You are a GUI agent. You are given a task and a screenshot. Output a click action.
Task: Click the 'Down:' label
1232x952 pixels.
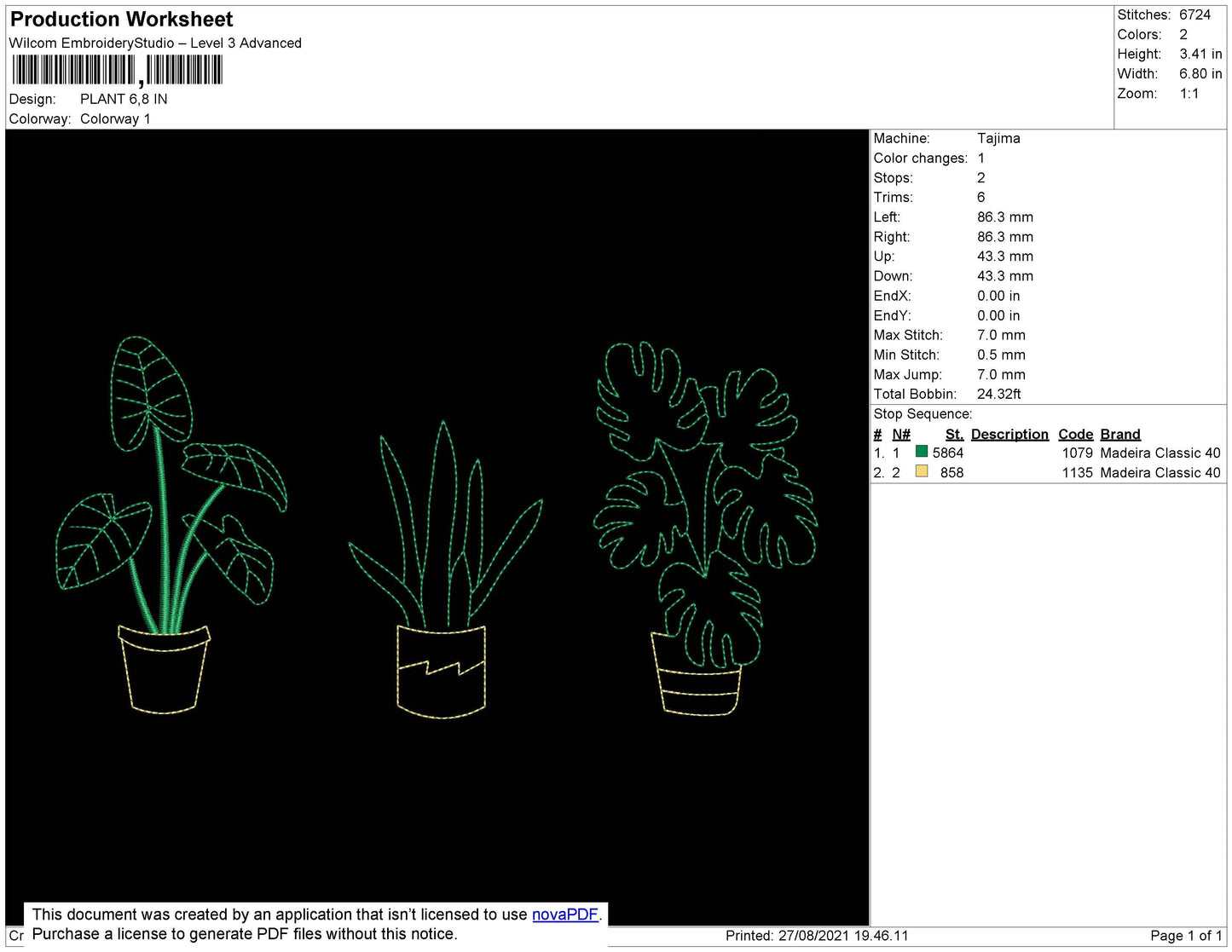pyautogui.click(x=893, y=275)
